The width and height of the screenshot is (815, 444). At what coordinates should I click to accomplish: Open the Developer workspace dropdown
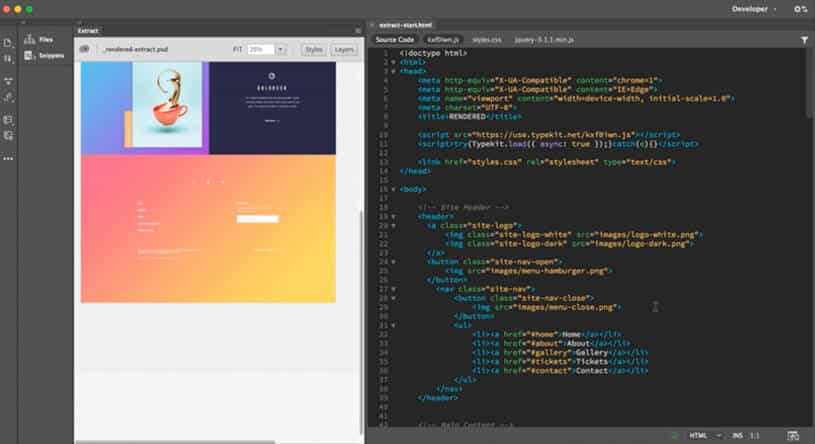pos(754,9)
